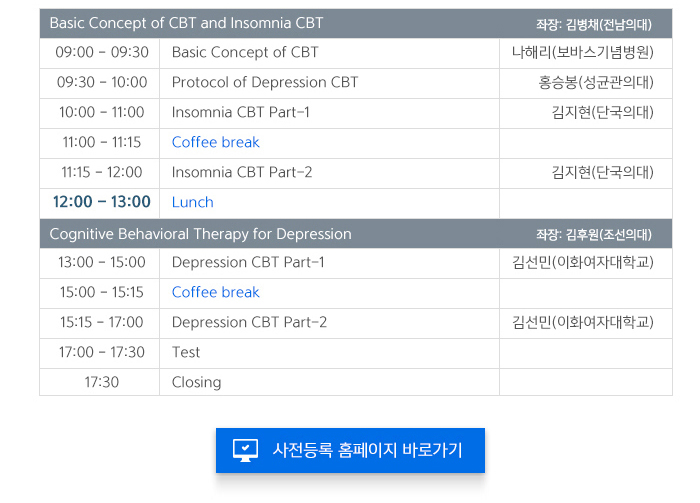Select Depression CBT Part-2 session
The height and width of the screenshot is (503, 700).
click(x=249, y=322)
